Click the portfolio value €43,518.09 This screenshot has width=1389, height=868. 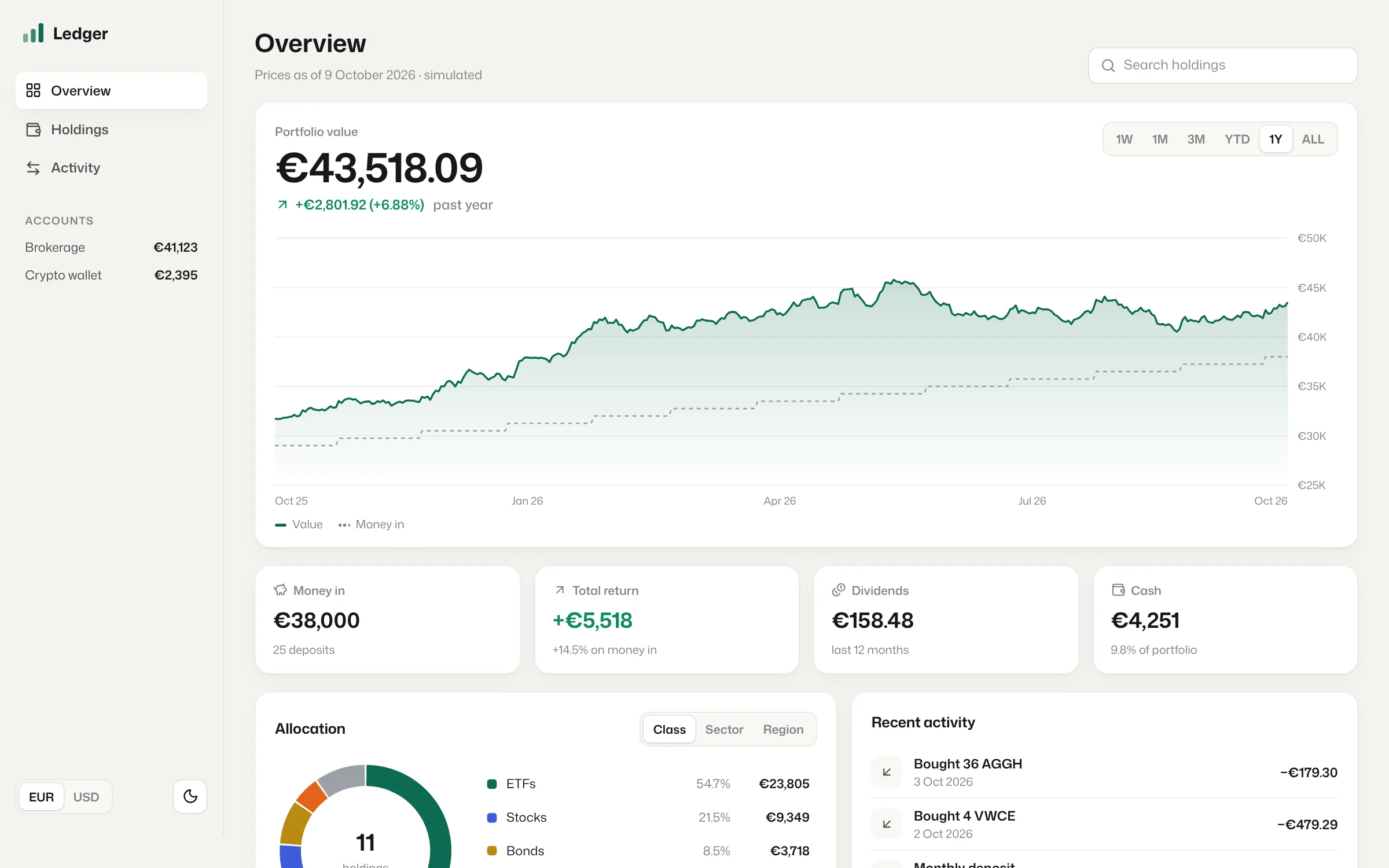[379, 168]
